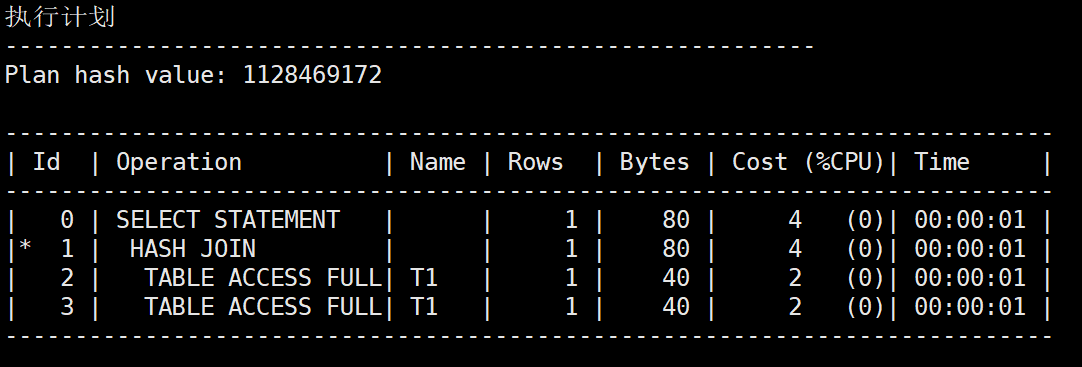Click the 40 bytes value in row Id 2
Image resolution: width=1082 pixels, height=367 pixels.
click(x=676, y=278)
